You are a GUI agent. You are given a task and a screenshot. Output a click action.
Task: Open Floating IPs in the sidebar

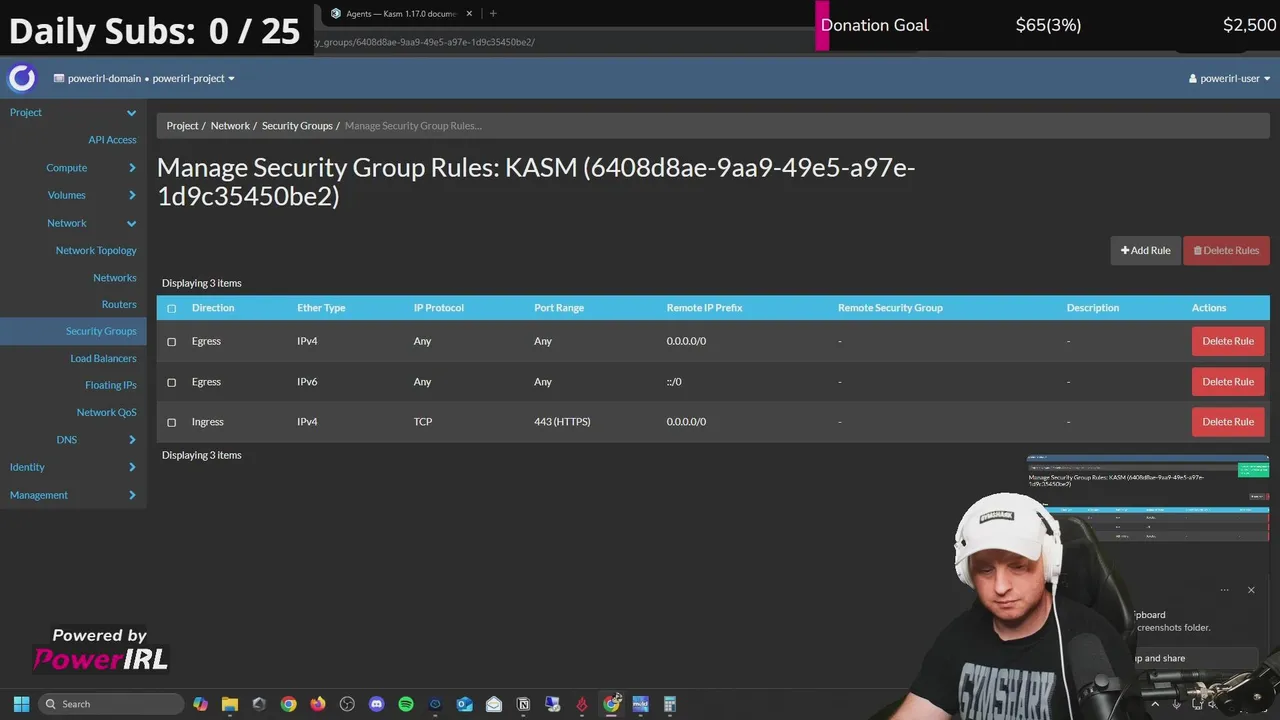(x=111, y=385)
